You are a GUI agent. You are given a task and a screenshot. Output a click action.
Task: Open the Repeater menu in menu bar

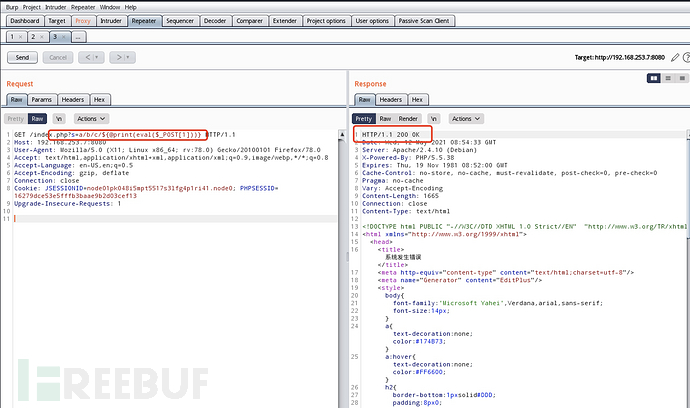(85, 5)
